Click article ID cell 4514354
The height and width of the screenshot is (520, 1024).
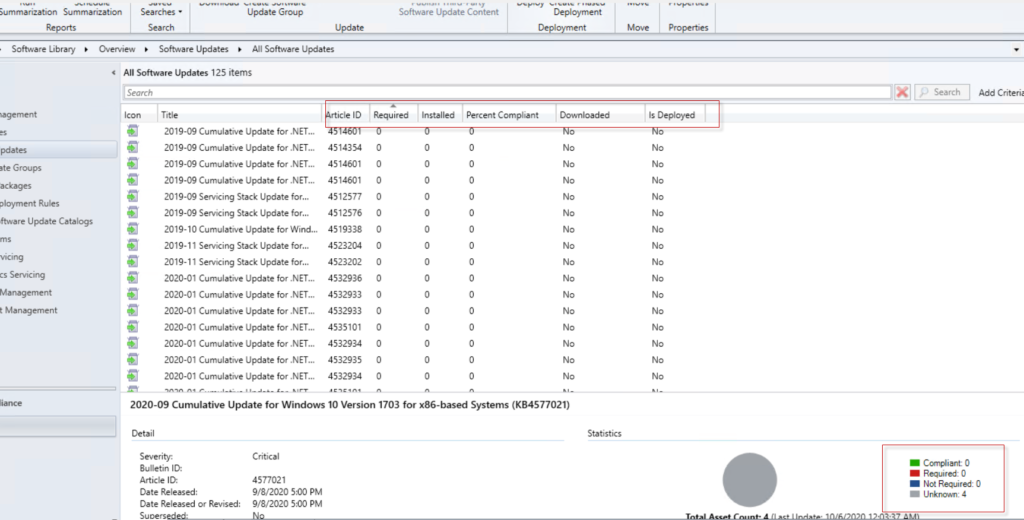click(x=345, y=148)
